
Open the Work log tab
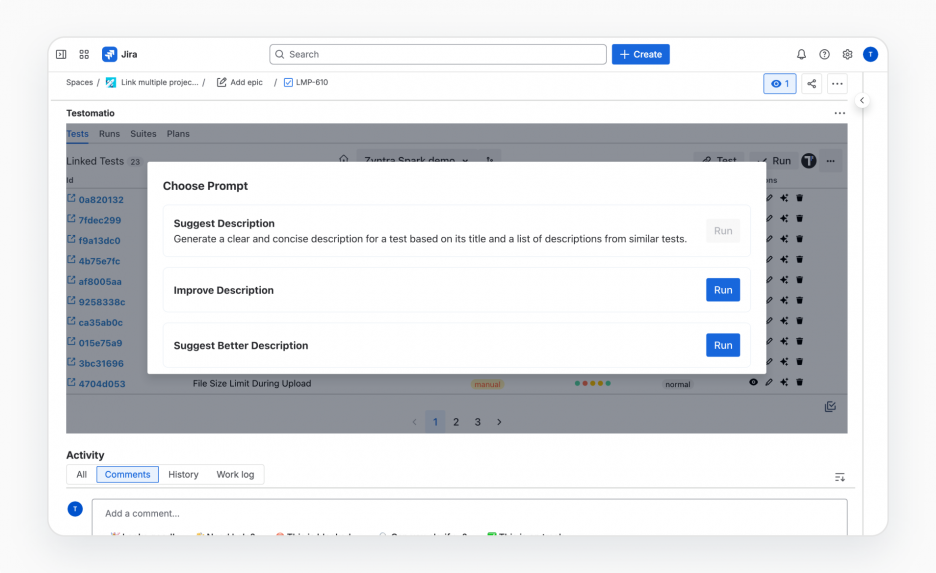[235, 475]
